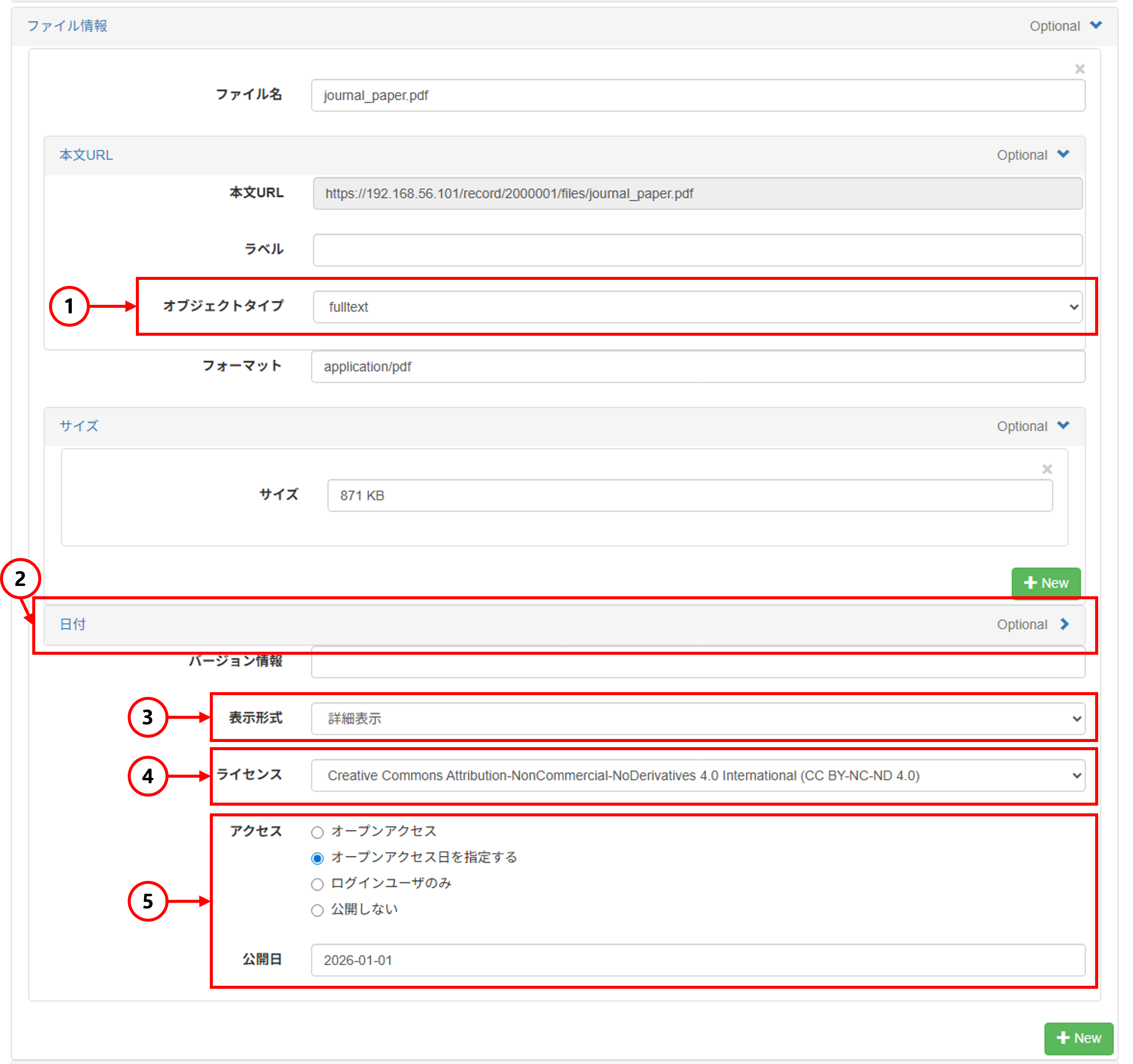Click フォーマット application/pdf field
The image size is (1133, 1064).
click(x=697, y=366)
